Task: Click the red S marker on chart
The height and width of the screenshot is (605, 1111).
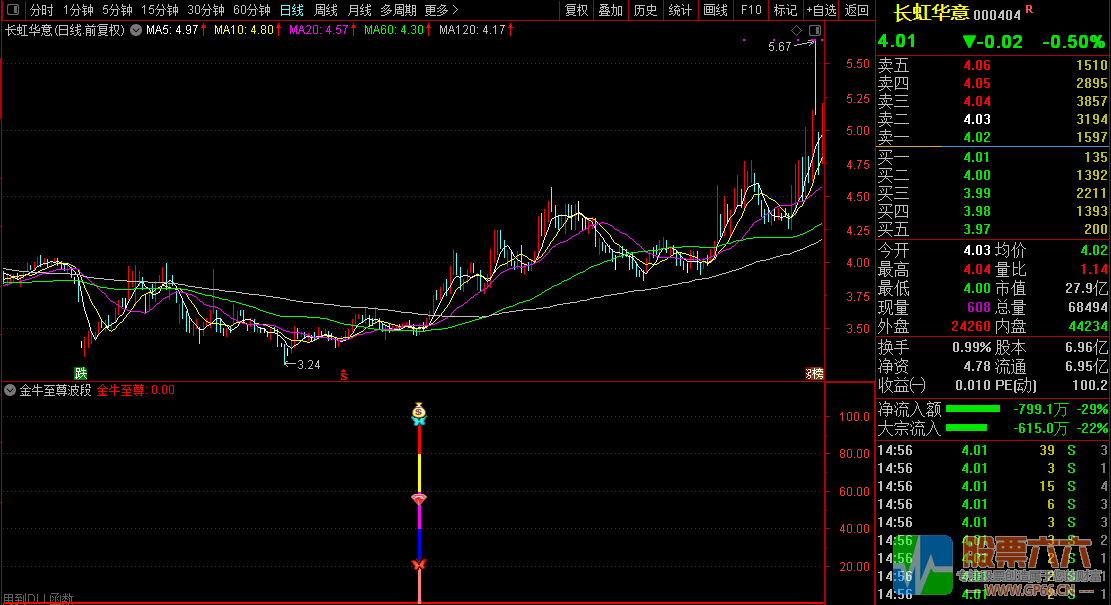Action: 344,375
